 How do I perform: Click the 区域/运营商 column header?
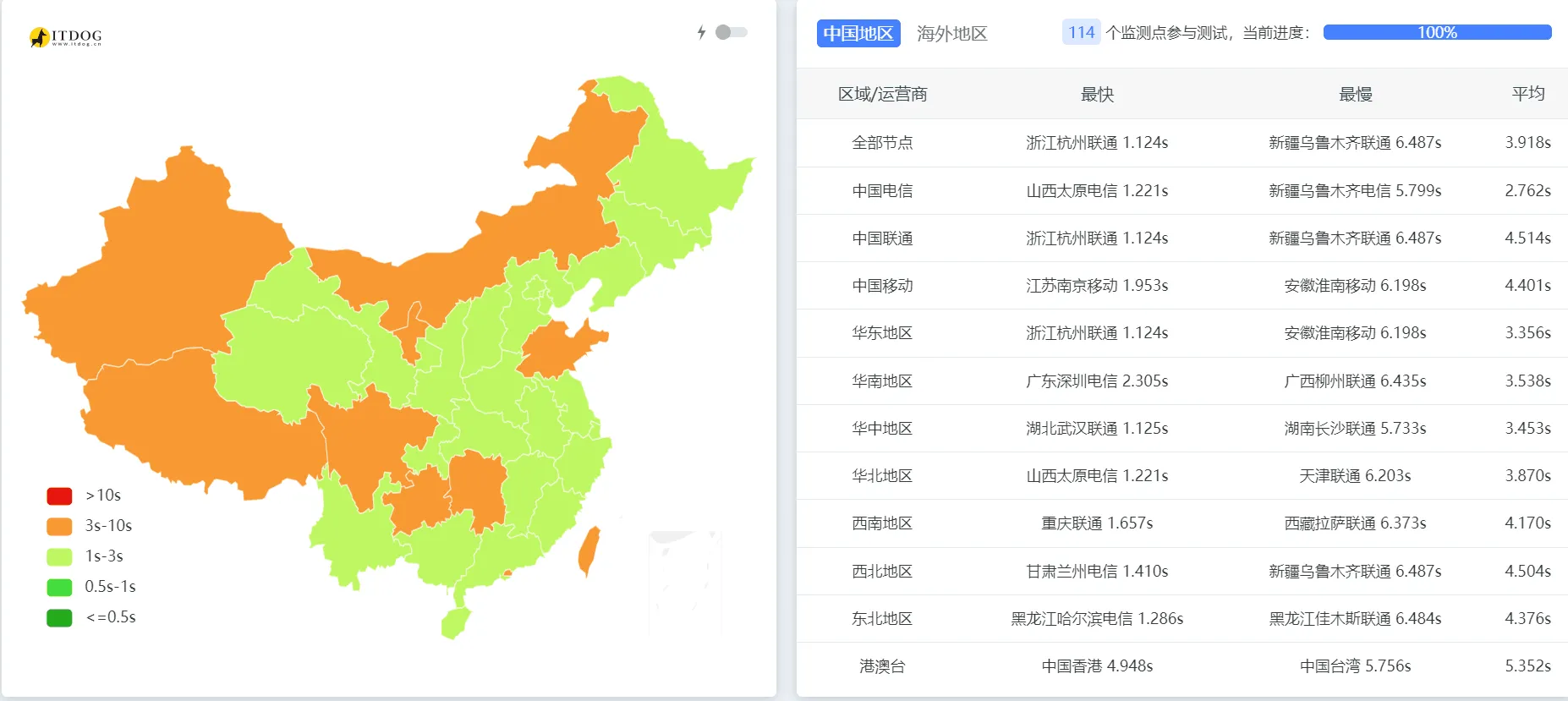point(882,94)
